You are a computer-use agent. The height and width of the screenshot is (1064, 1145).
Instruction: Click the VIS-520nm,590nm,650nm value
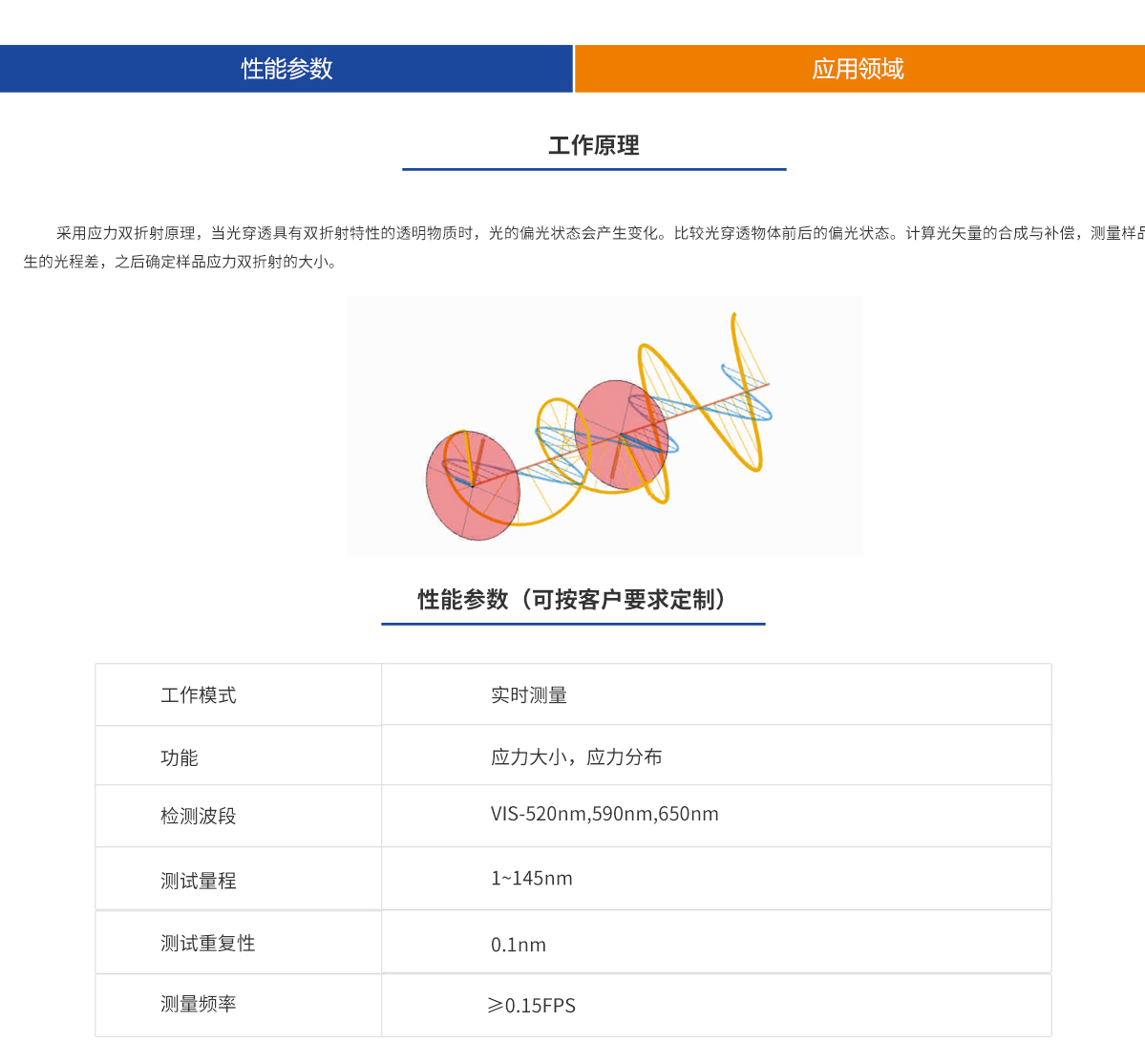pos(603,815)
